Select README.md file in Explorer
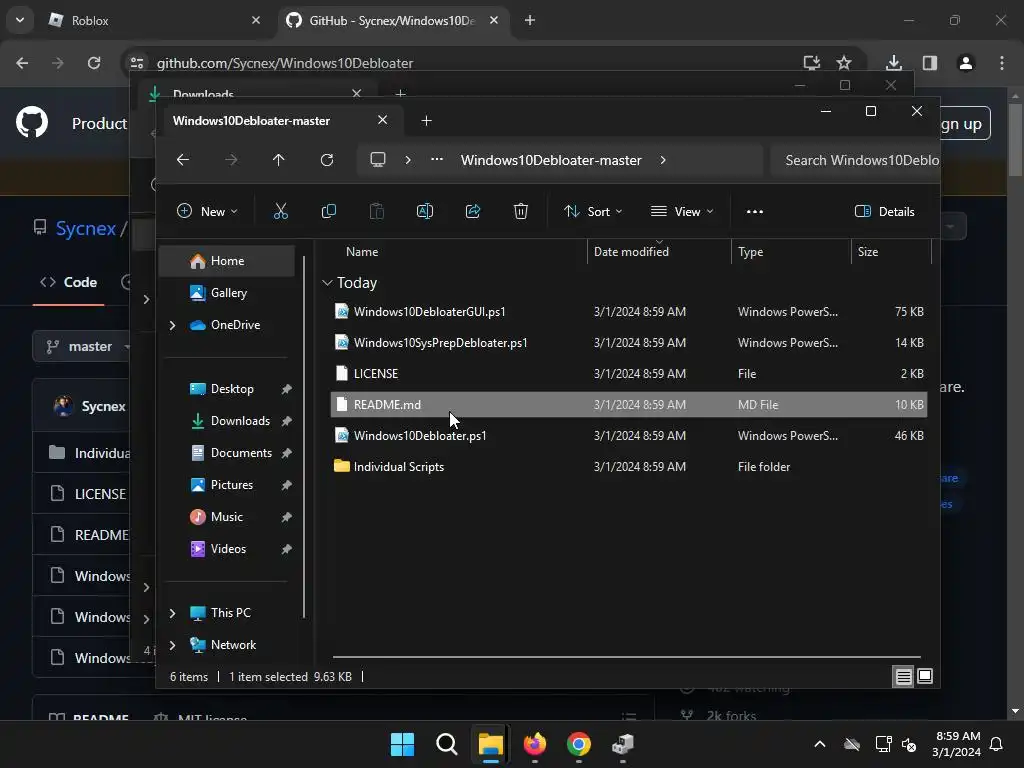The image size is (1024, 768). [628, 404]
